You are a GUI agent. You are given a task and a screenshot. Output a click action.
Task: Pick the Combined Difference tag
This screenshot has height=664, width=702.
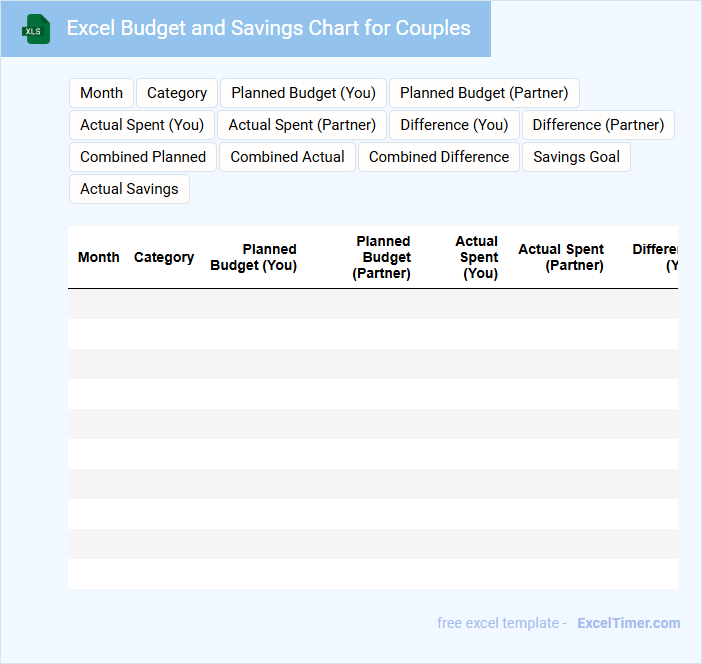pos(439,157)
